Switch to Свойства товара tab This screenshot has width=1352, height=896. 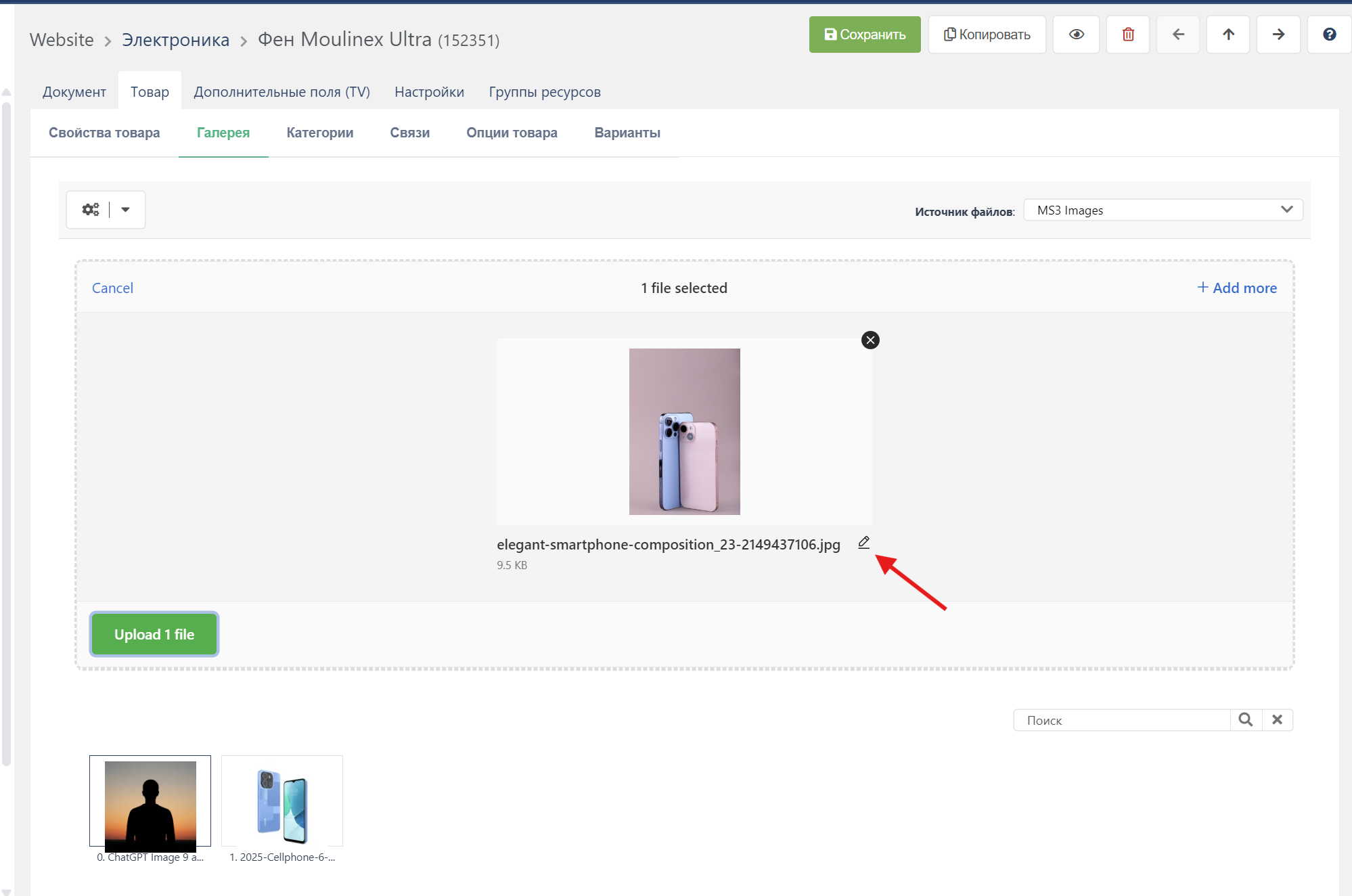pos(104,133)
